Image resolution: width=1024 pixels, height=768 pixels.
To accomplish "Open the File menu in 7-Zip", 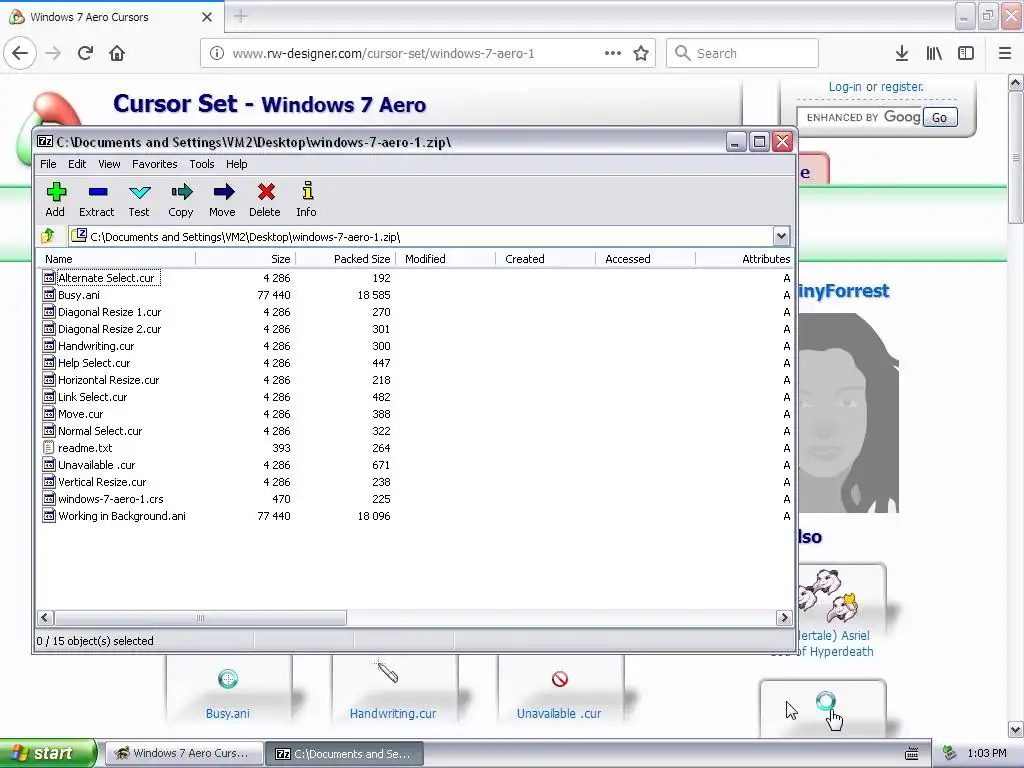I will coord(48,164).
